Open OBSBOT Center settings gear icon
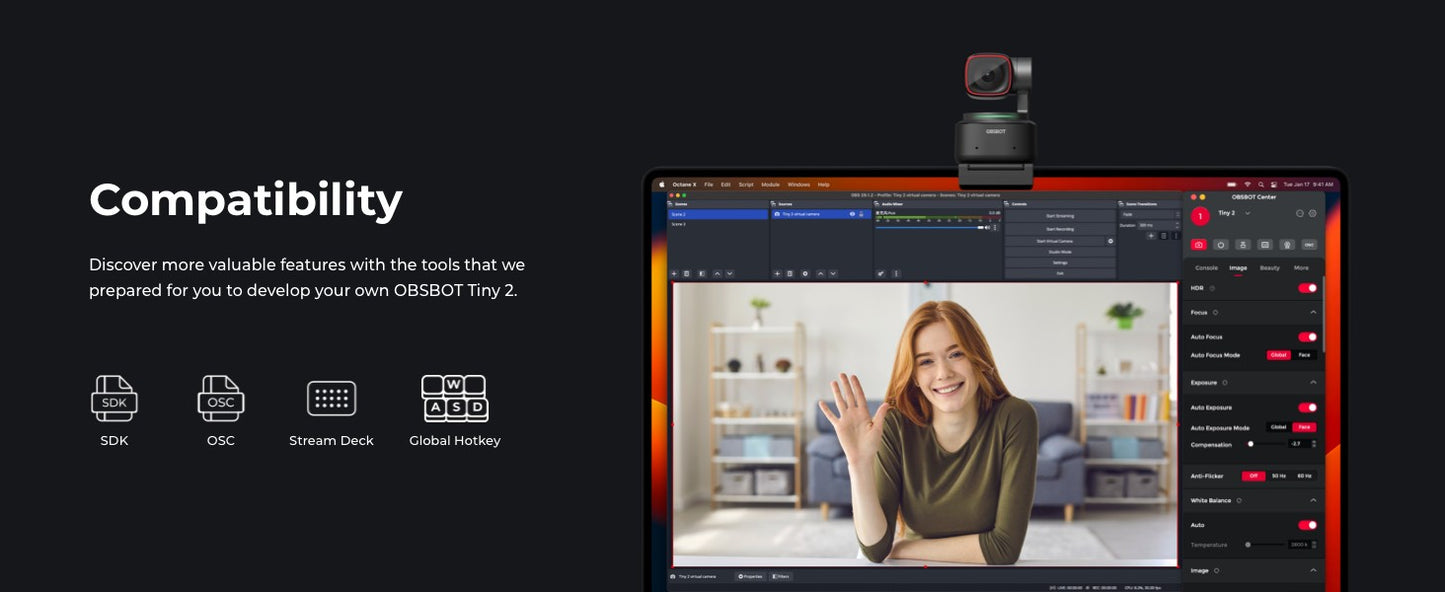 coord(1313,213)
